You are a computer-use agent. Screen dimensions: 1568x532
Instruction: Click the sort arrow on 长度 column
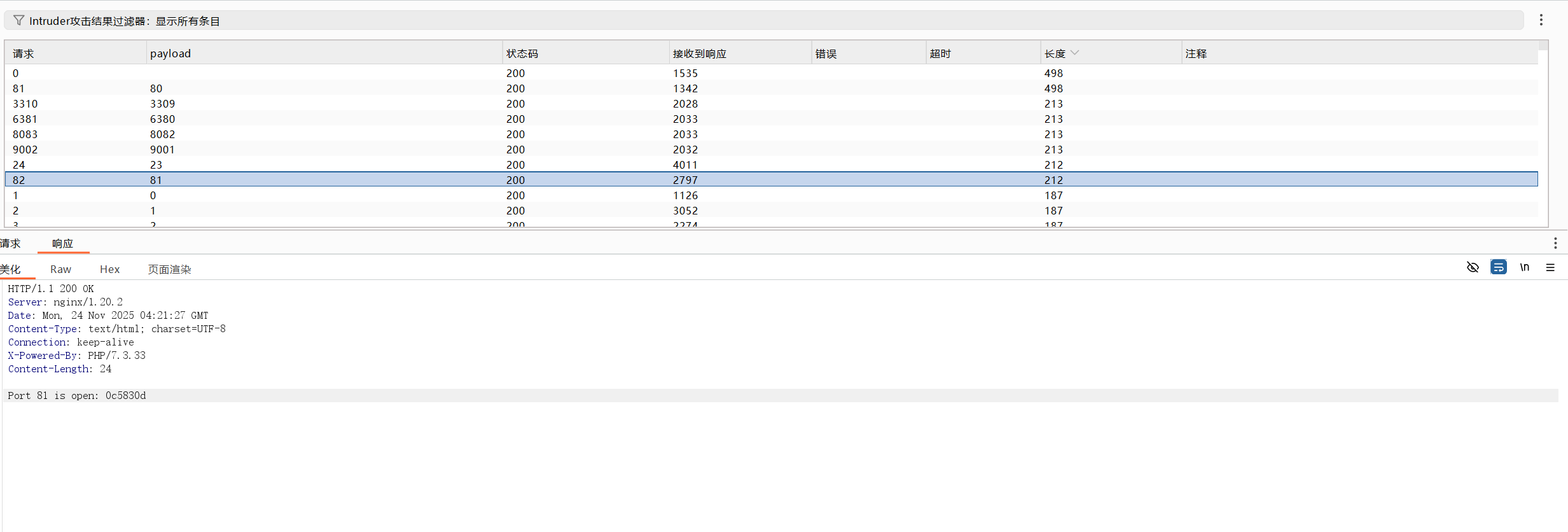pos(1074,53)
